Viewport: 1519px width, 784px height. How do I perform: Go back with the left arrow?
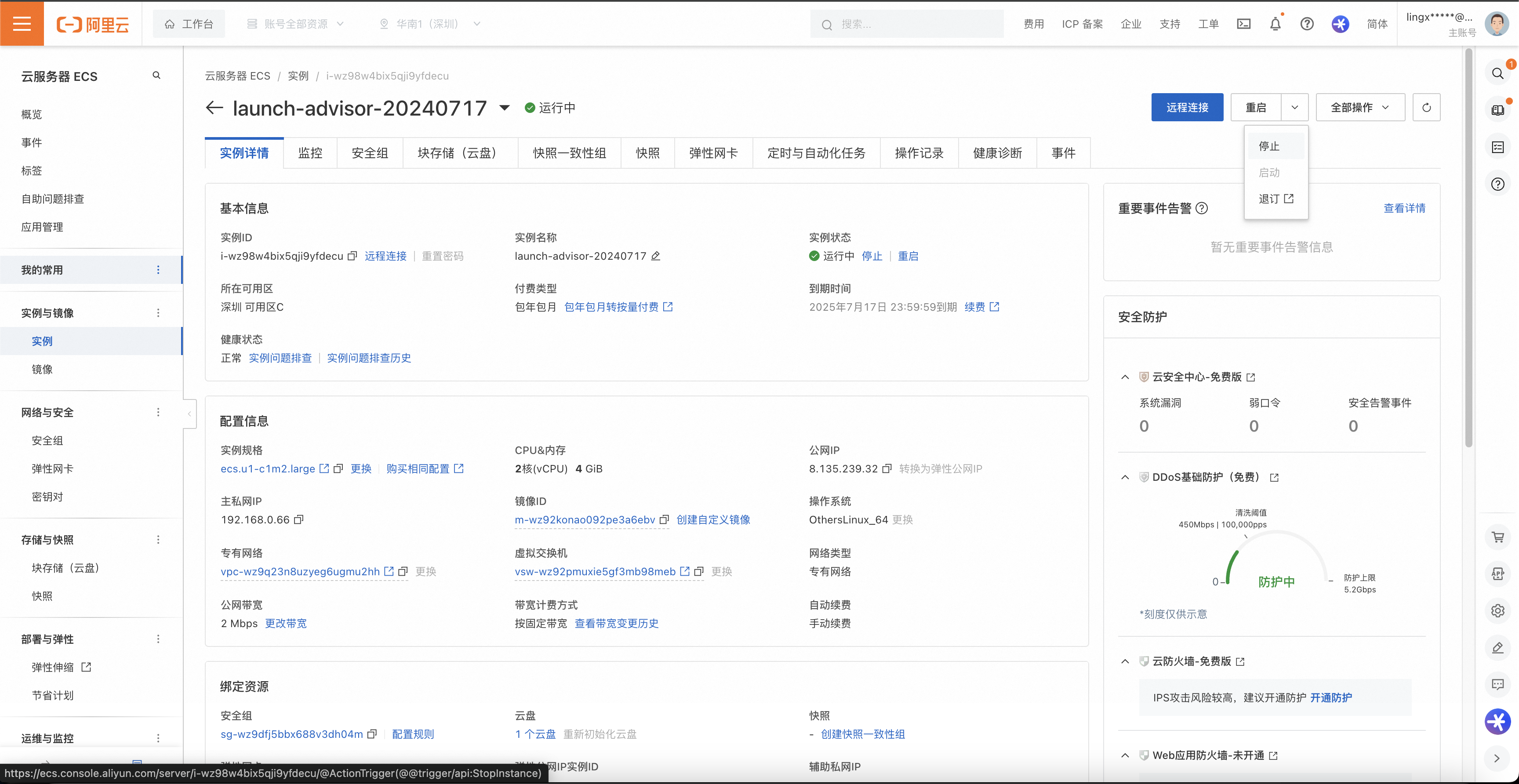pyautogui.click(x=214, y=108)
